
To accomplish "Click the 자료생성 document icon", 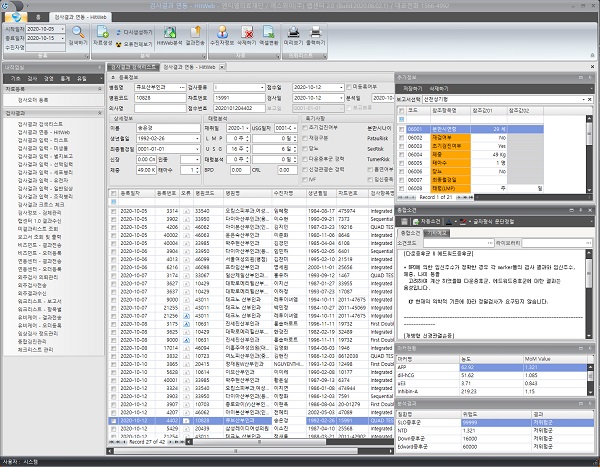I will [x=103, y=32].
